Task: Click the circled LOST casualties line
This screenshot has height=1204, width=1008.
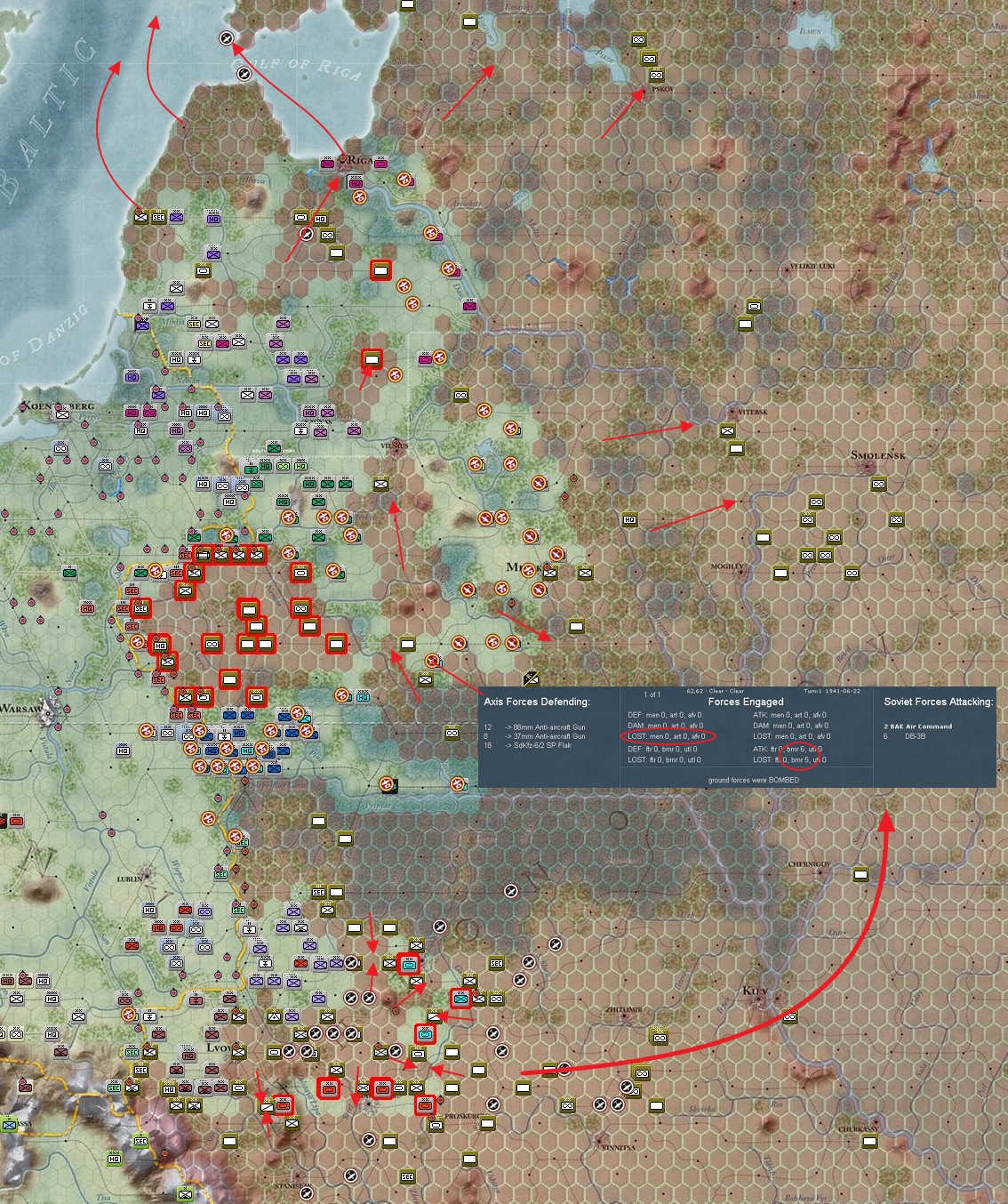Action: [668, 736]
